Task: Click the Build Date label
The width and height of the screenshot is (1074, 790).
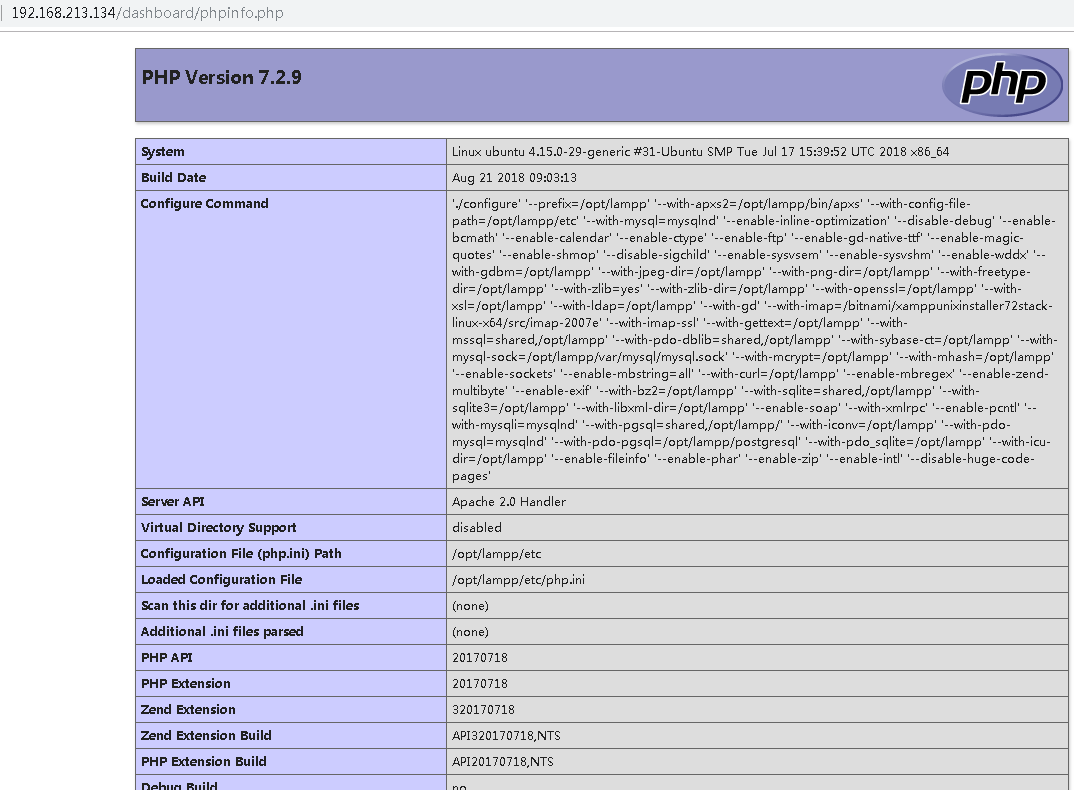Action: click(x=173, y=177)
